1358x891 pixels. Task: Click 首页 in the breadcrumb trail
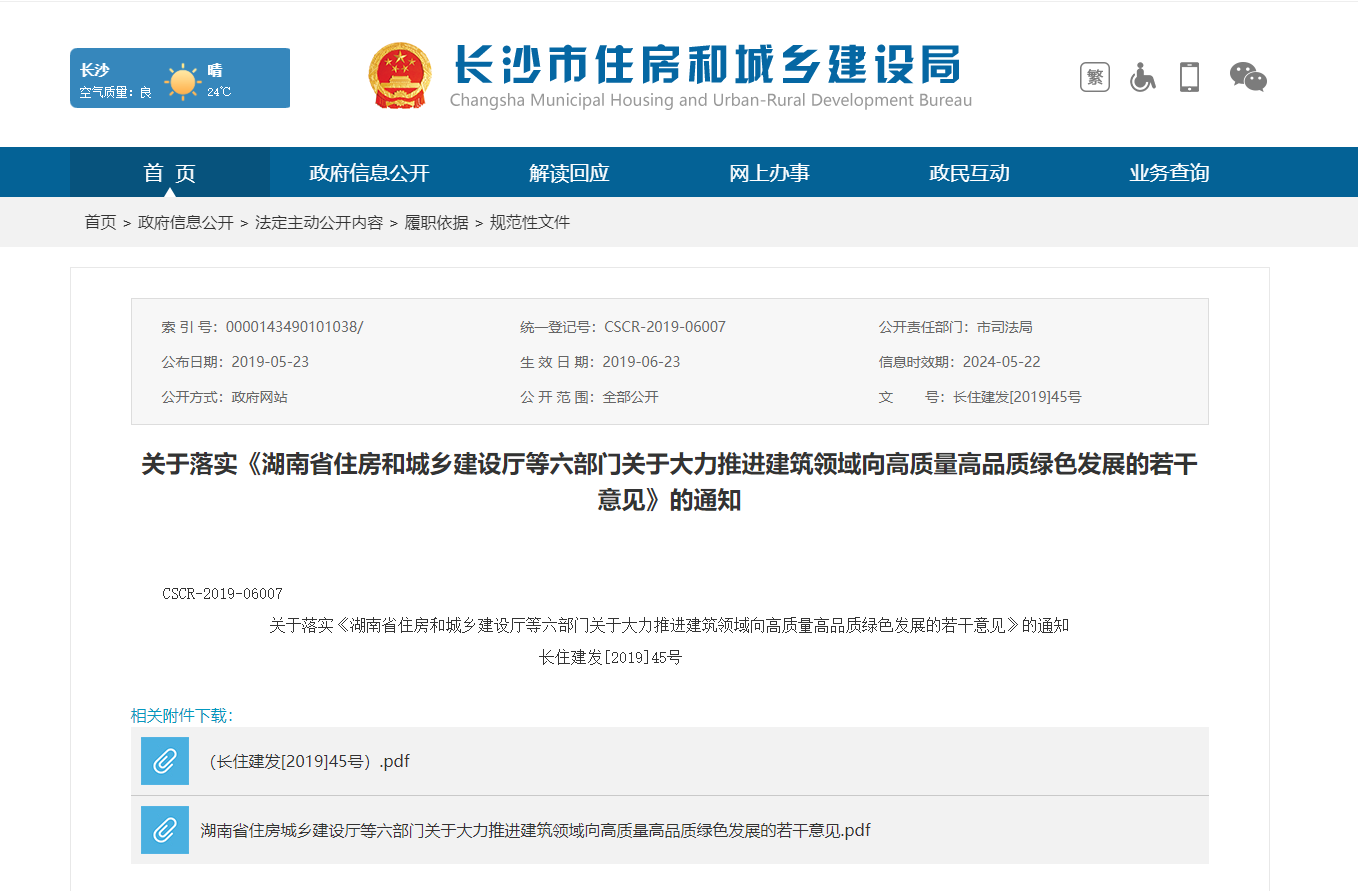pyautogui.click(x=100, y=222)
